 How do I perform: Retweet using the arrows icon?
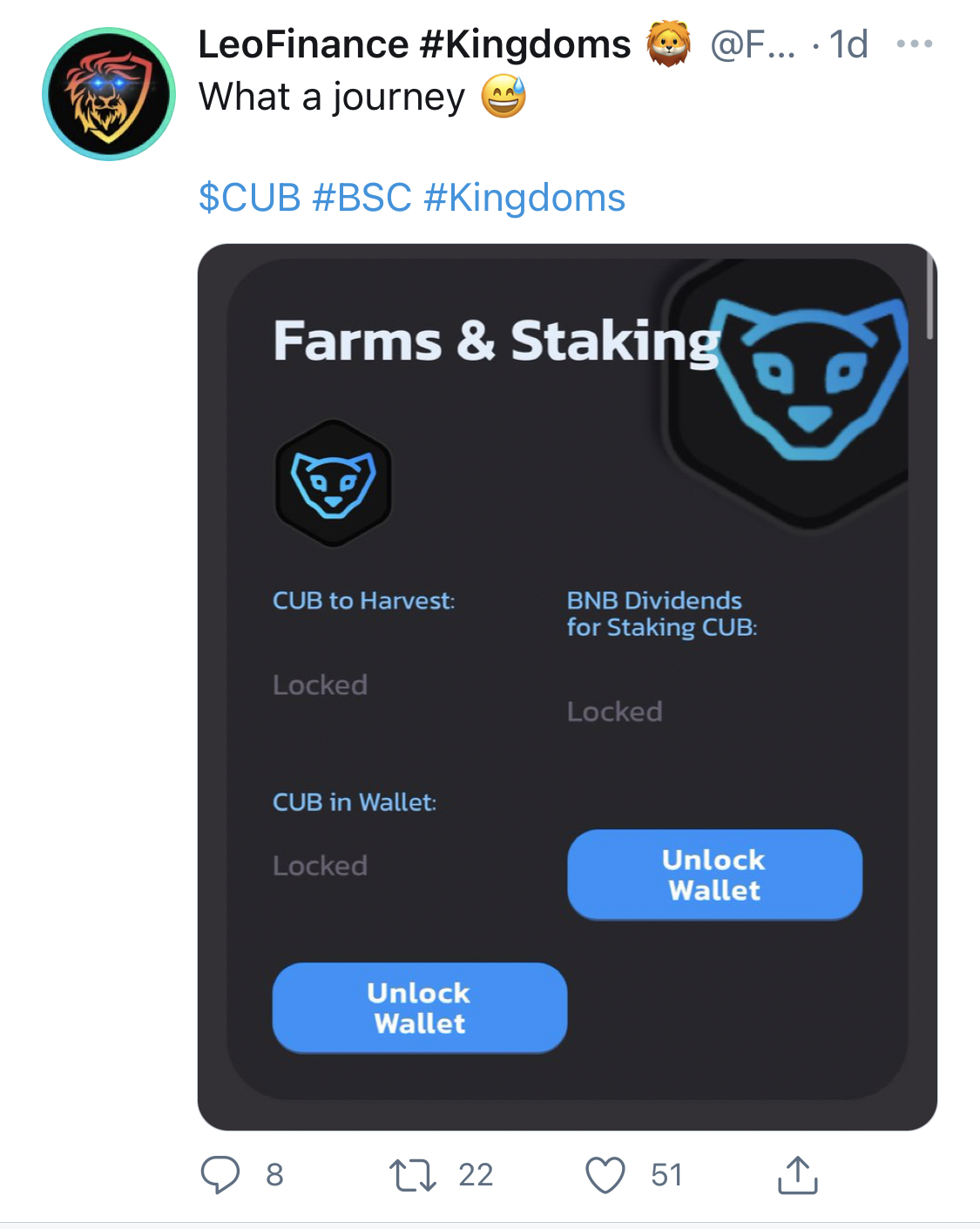(x=413, y=1174)
